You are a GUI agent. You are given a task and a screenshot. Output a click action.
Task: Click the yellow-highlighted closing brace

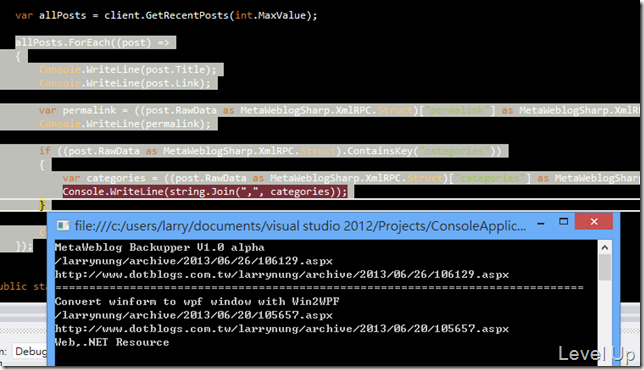pos(42,205)
